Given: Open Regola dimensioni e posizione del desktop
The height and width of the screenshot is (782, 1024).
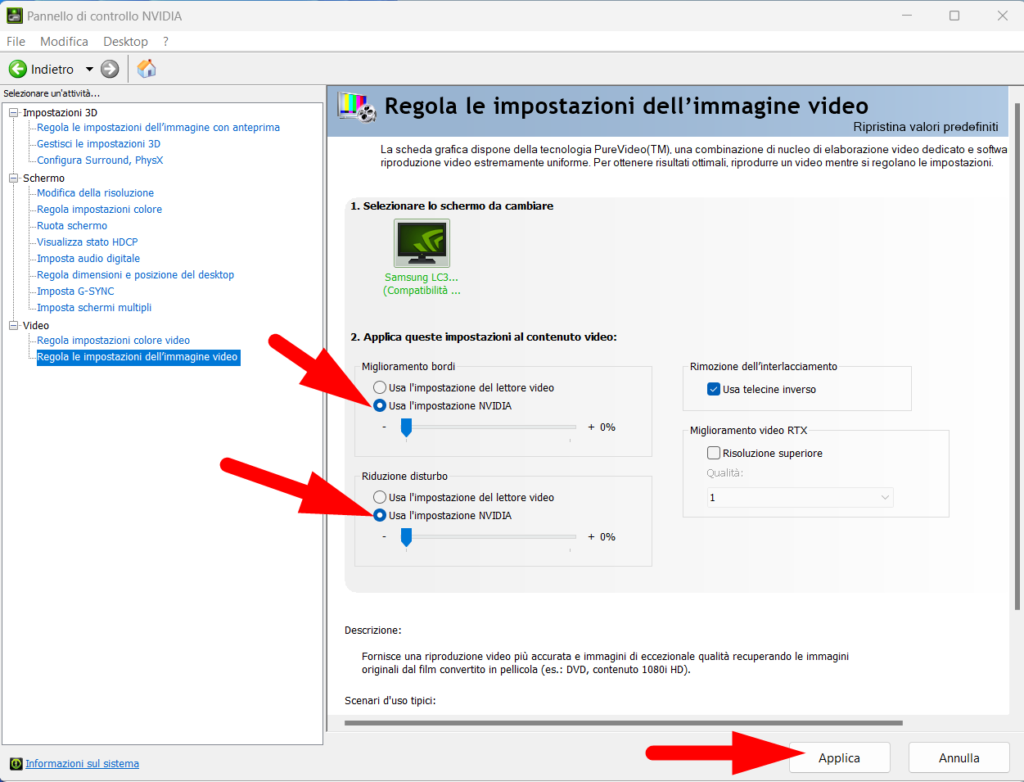Looking at the screenshot, I should click(x=135, y=274).
